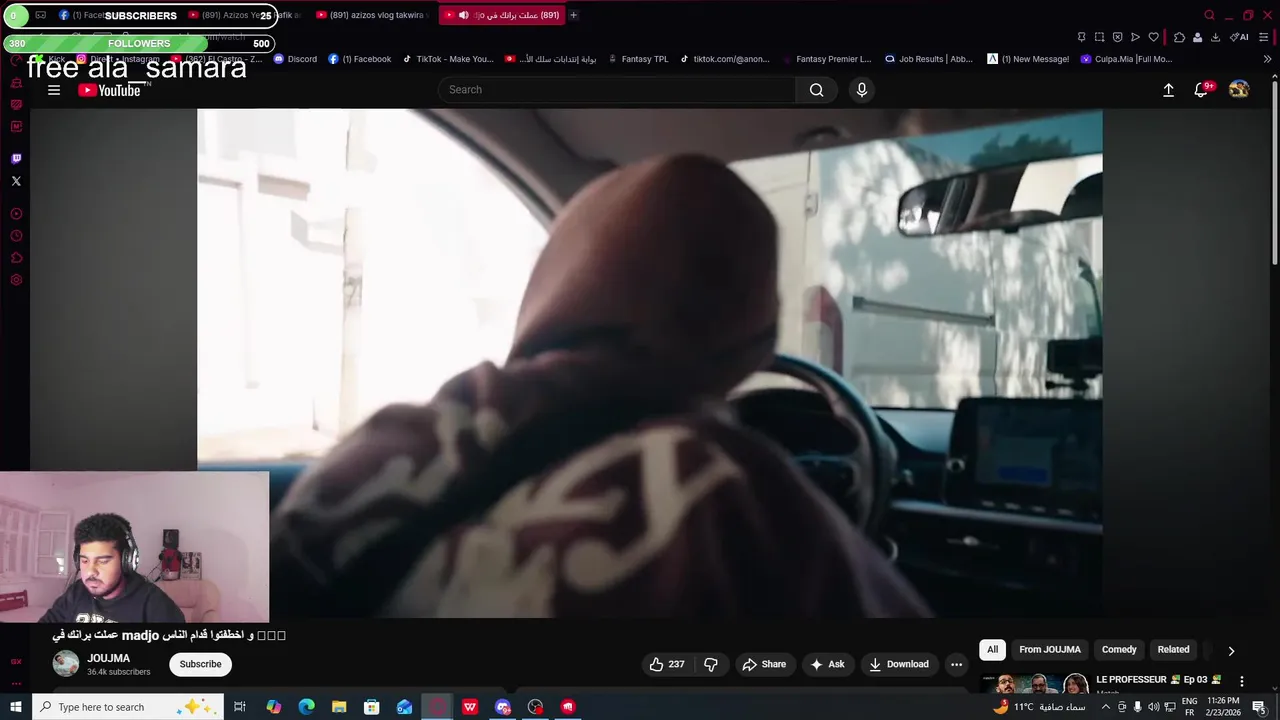Select the All filter chip
Image resolution: width=1280 pixels, height=720 pixels.
click(x=992, y=650)
